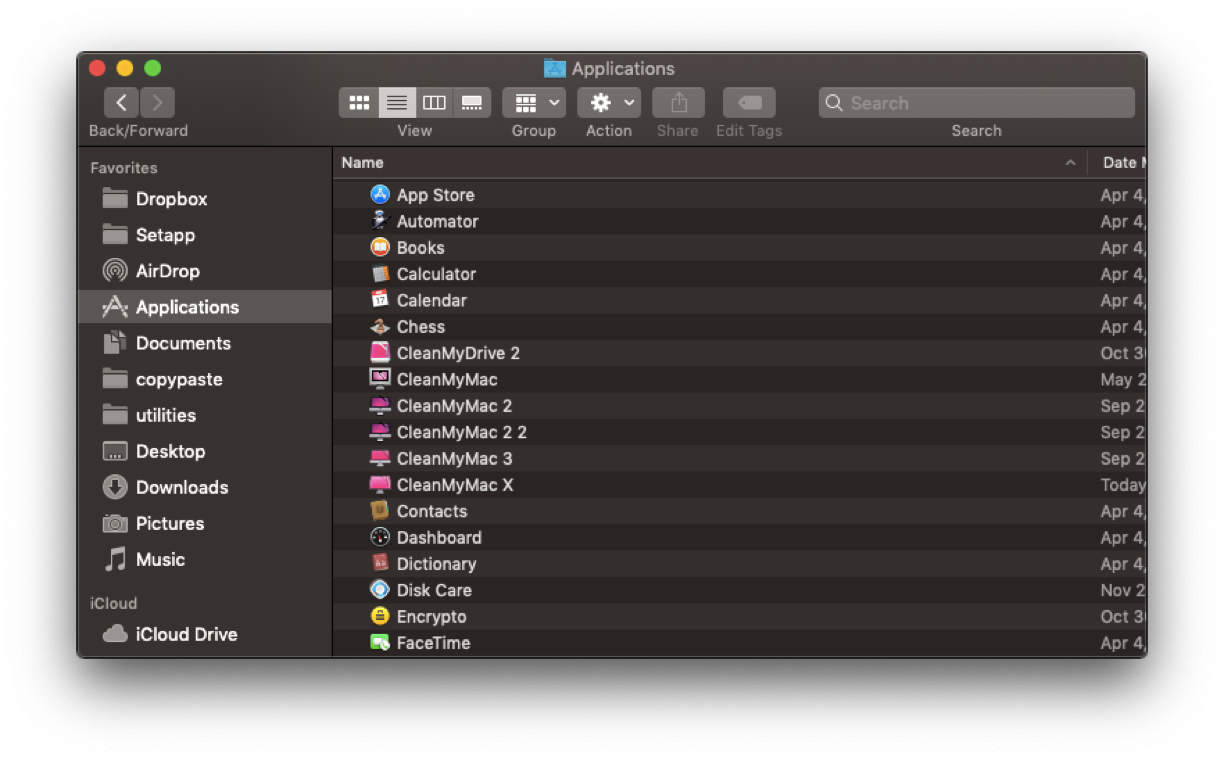
Task: Click the Applications folder icon in title bar
Action: [x=555, y=68]
